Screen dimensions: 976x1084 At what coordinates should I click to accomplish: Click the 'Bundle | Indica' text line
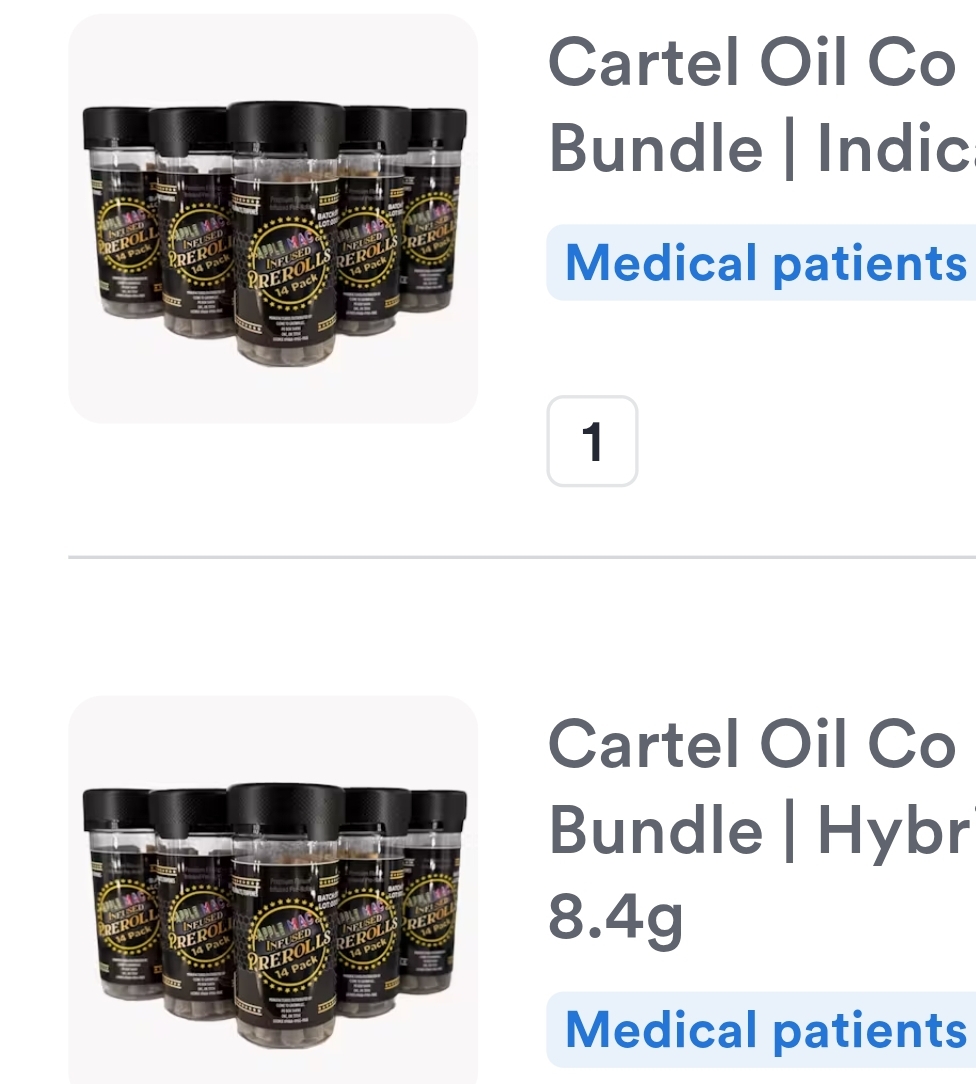(762, 148)
